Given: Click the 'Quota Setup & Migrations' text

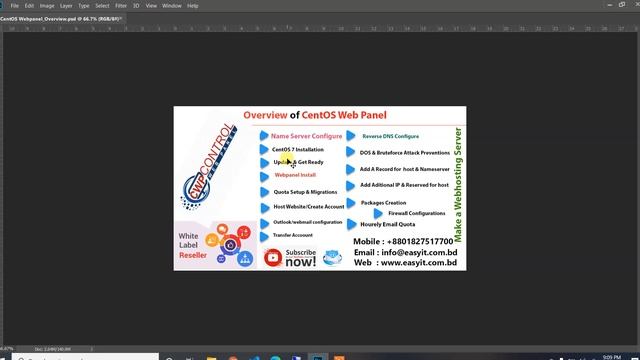Looking at the screenshot, I should [x=305, y=192].
